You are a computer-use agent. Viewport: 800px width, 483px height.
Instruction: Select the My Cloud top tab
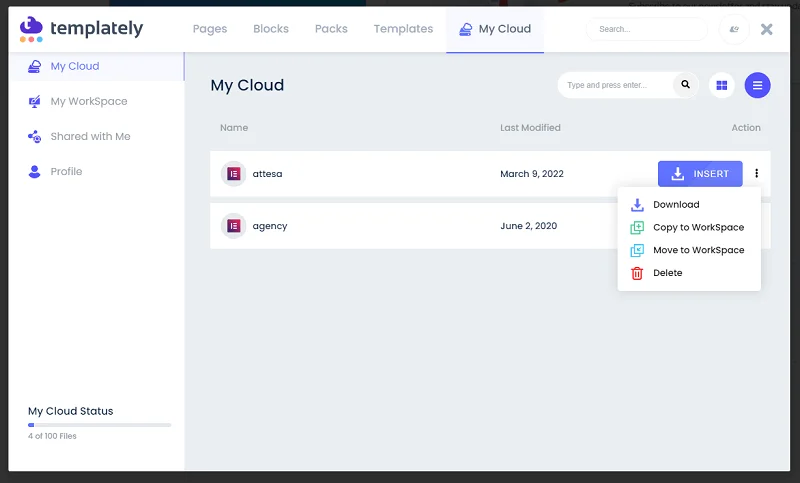[495, 30]
